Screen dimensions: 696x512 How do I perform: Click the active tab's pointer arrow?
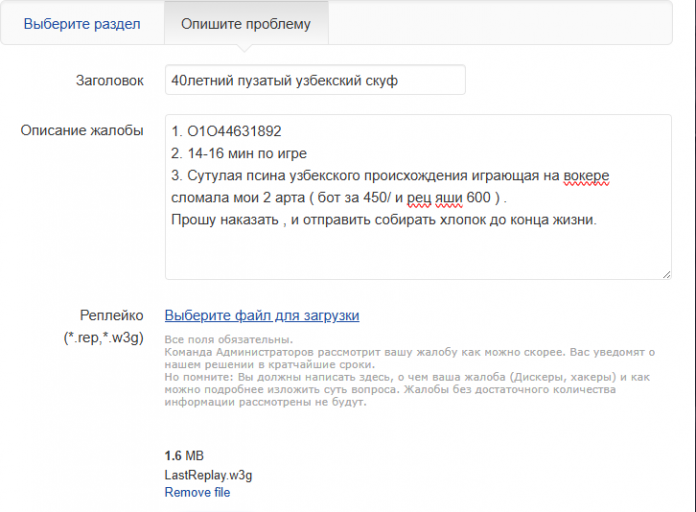(245, 48)
